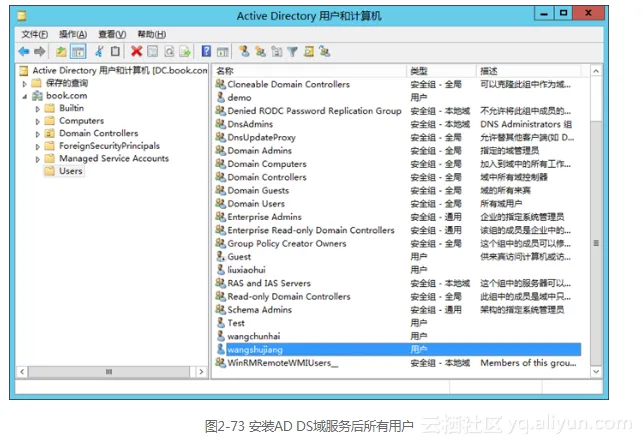Viewport: 643px width, 445px height.
Task: Open the 文件(F) menu
Action: [x=34, y=34]
